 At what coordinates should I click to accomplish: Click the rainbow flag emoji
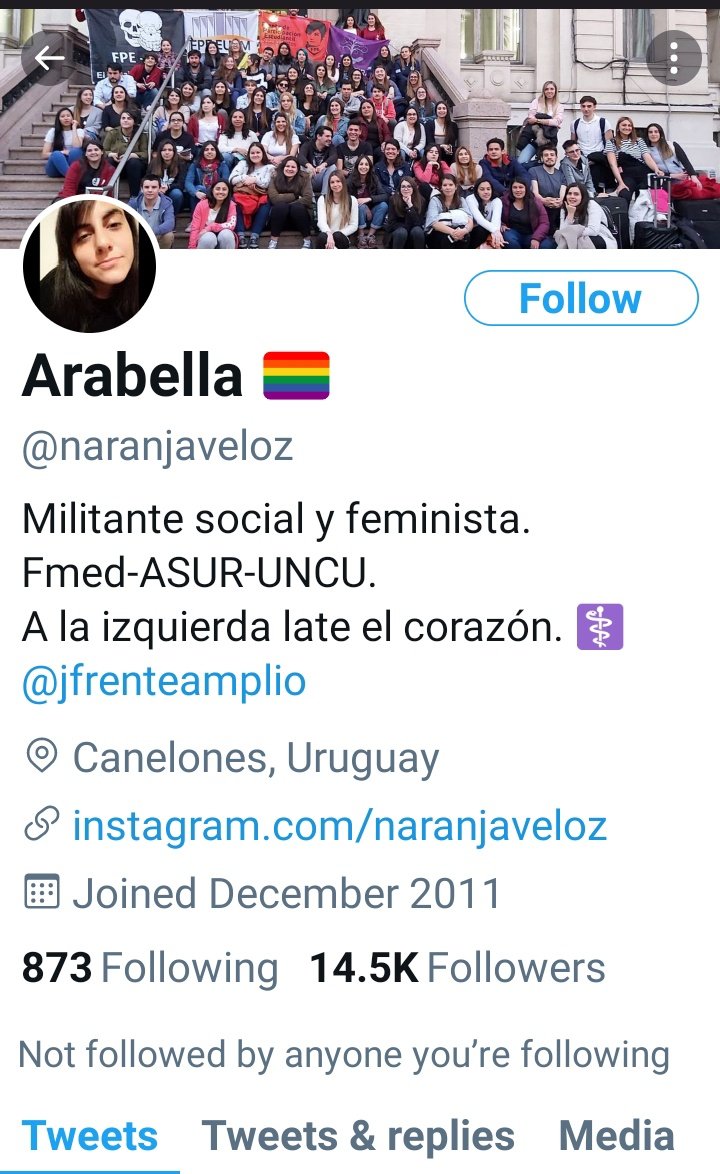pyautogui.click(x=296, y=375)
